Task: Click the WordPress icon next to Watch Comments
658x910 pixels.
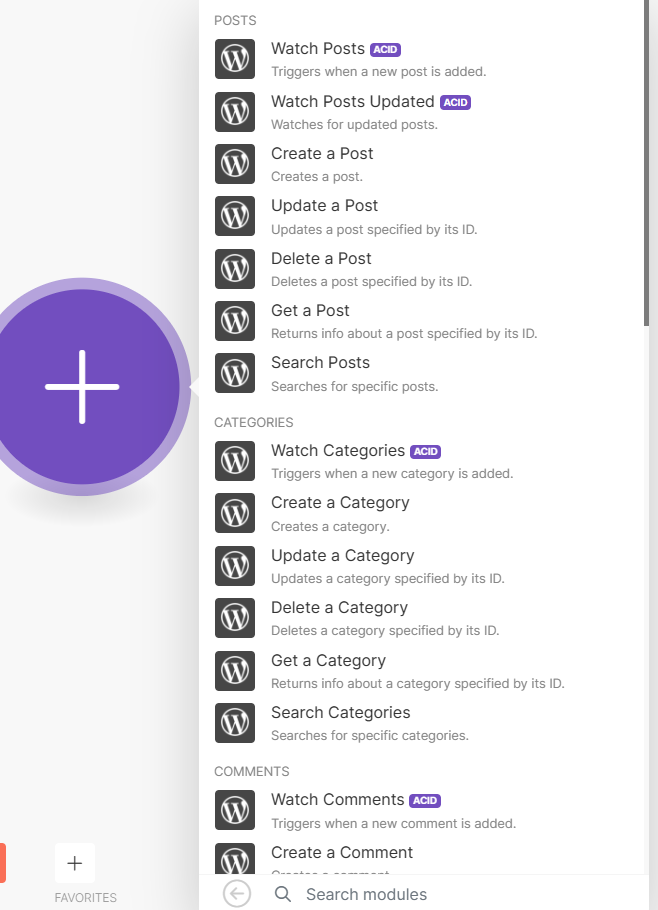Action: [x=235, y=810]
